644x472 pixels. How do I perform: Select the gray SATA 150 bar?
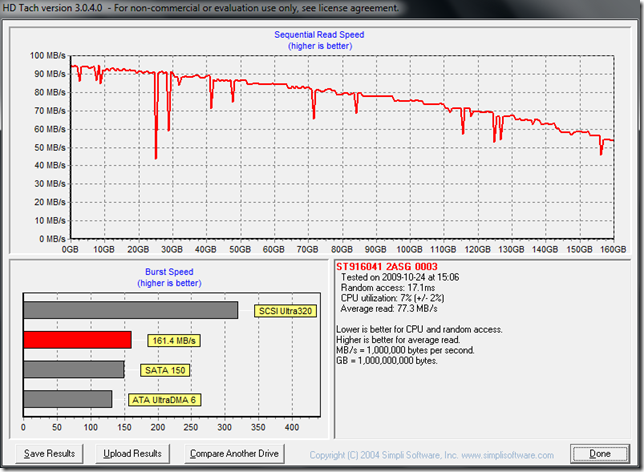(73, 369)
